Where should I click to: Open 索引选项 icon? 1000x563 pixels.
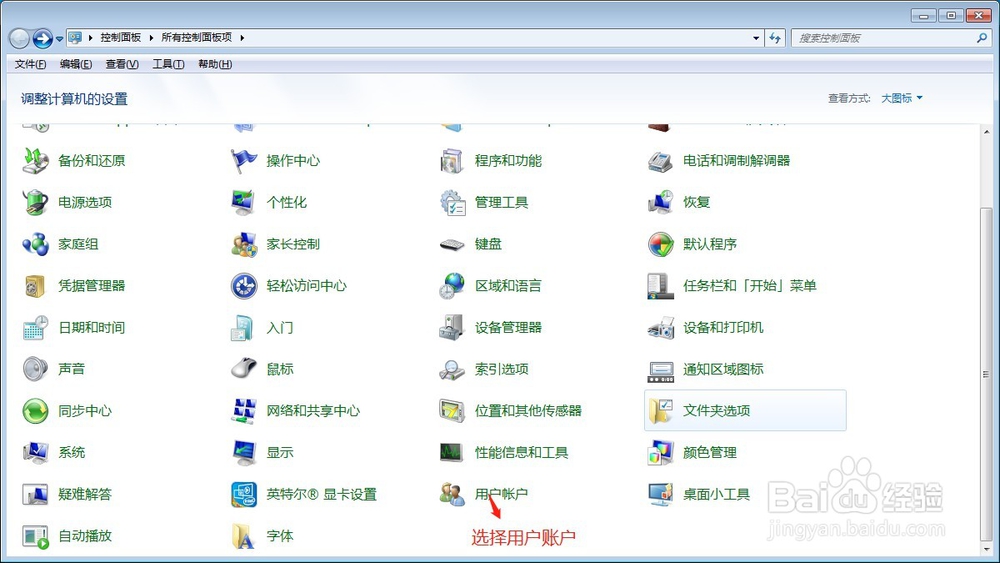452,369
